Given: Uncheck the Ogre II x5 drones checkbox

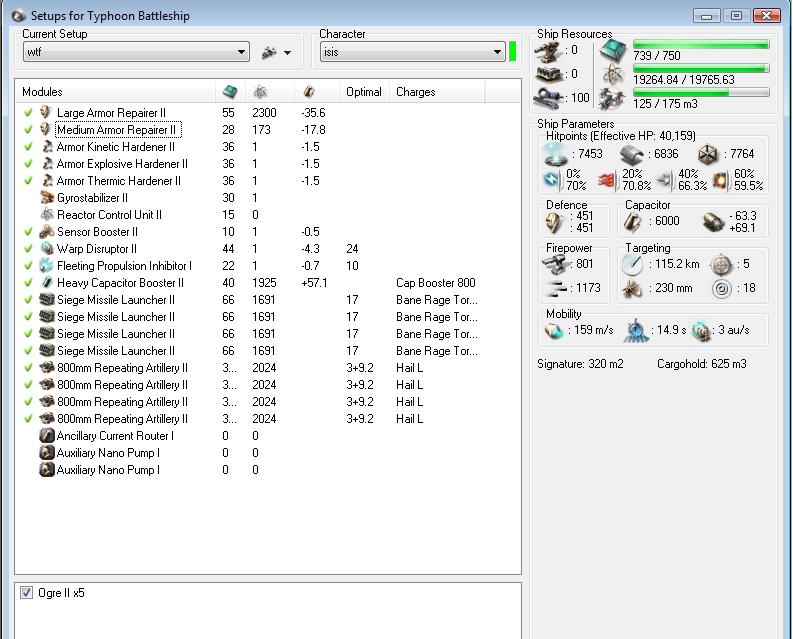Looking at the screenshot, I should (x=26, y=592).
